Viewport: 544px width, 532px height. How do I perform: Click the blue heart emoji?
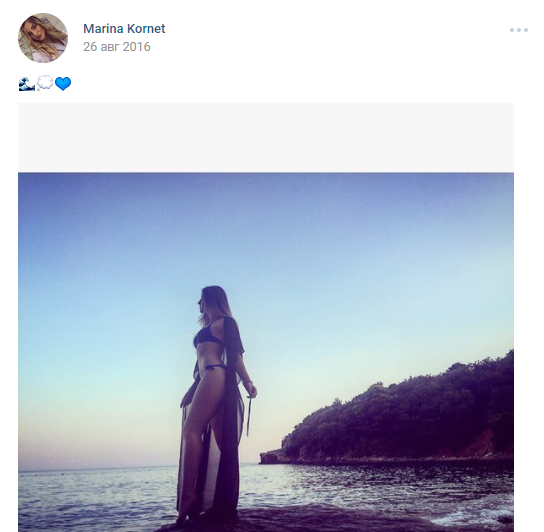tap(63, 84)
